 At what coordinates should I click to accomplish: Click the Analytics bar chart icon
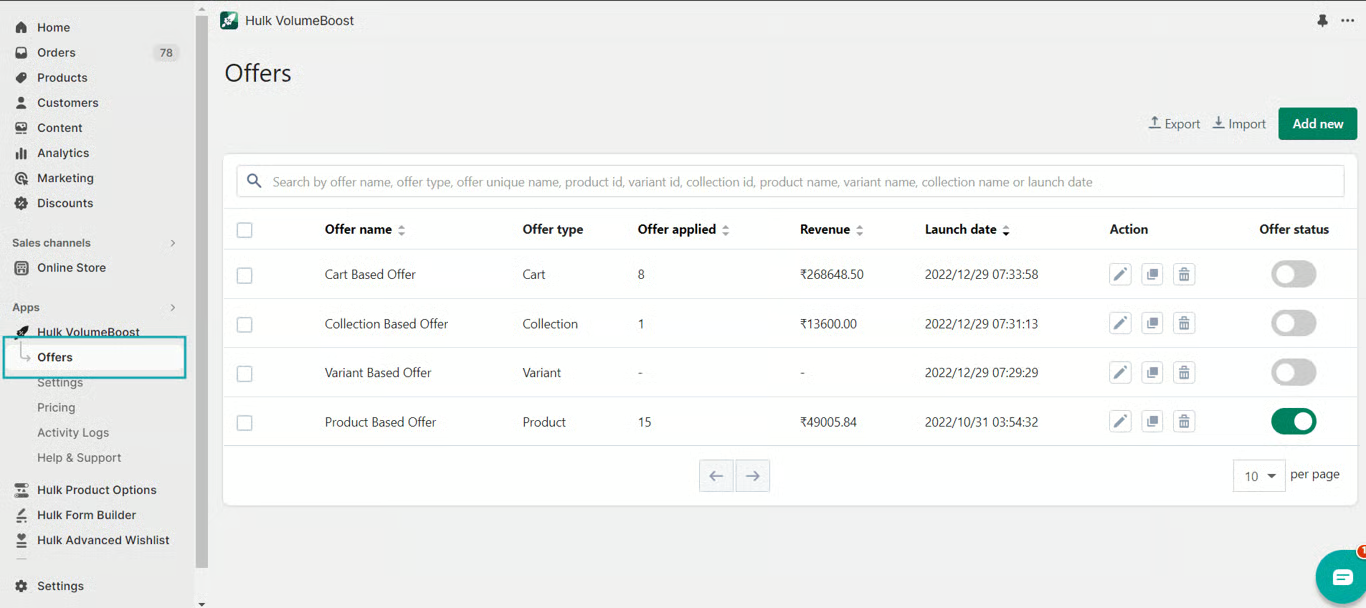click(x=21, y=153)
